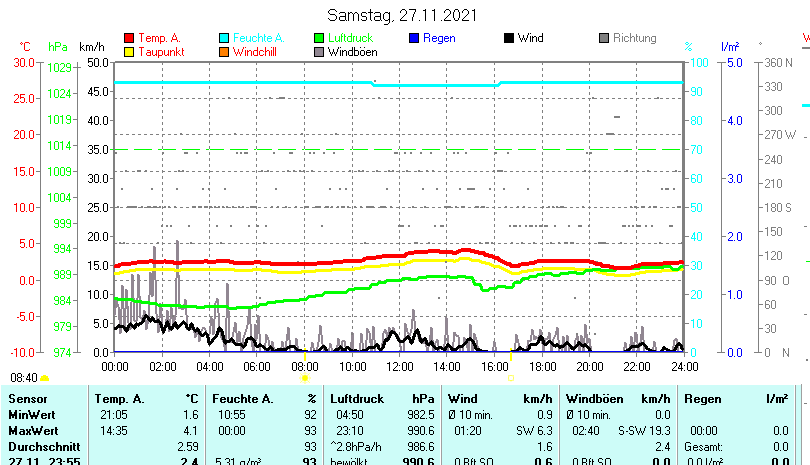Click the cyan Feuchte A. legend square
This screenshot has width=810, height=465.
click(x=224, y=38)
